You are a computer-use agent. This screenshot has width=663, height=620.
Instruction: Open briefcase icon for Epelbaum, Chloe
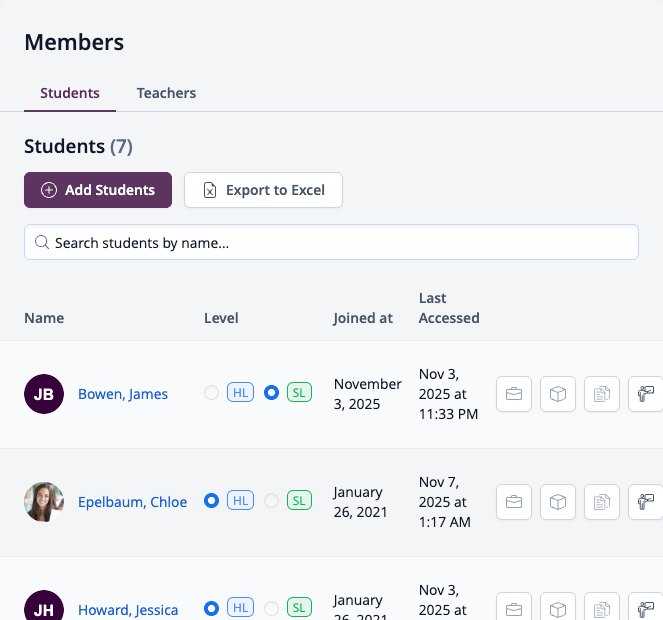click(514, 502)
